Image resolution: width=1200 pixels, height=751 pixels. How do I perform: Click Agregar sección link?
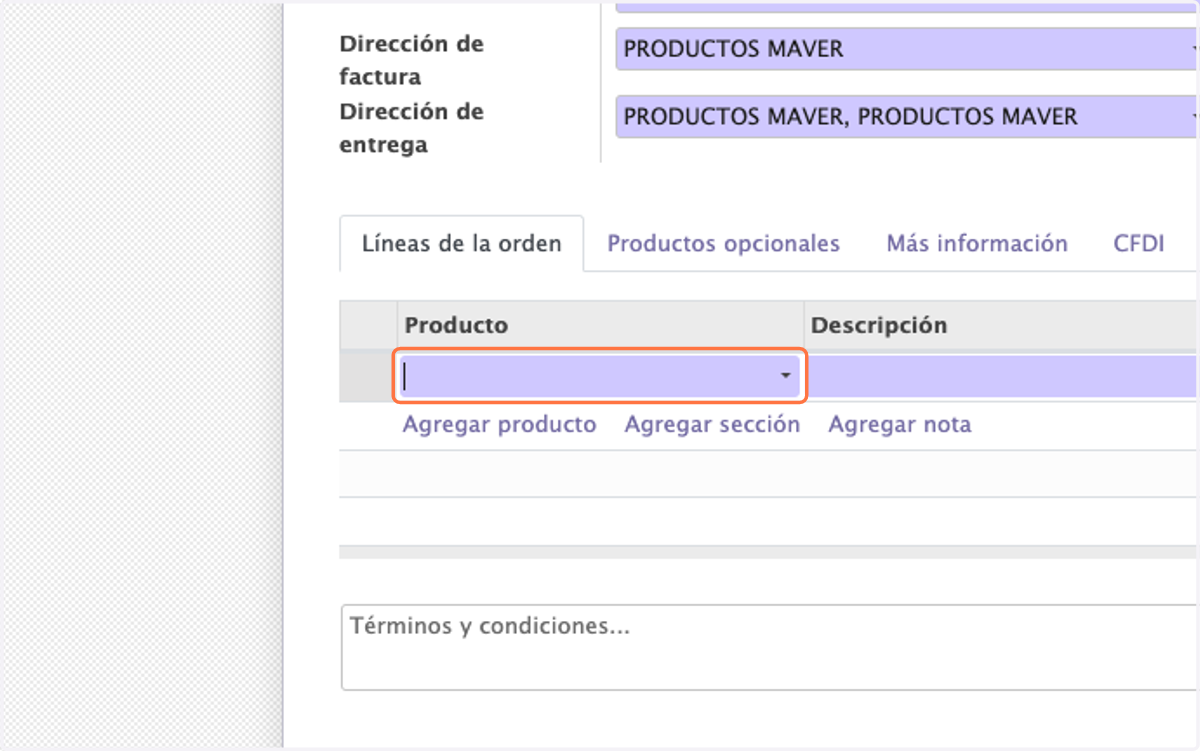tap(713, 425)
